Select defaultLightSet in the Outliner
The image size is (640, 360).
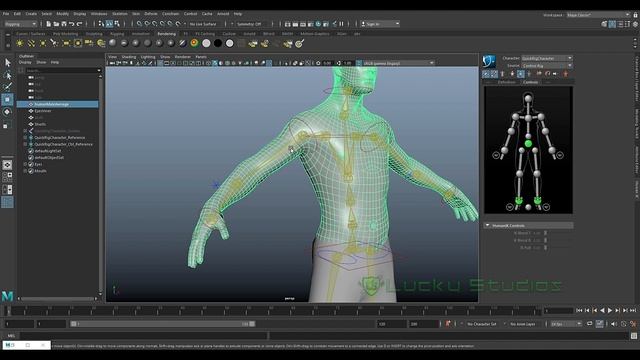(x=49, y=151)
